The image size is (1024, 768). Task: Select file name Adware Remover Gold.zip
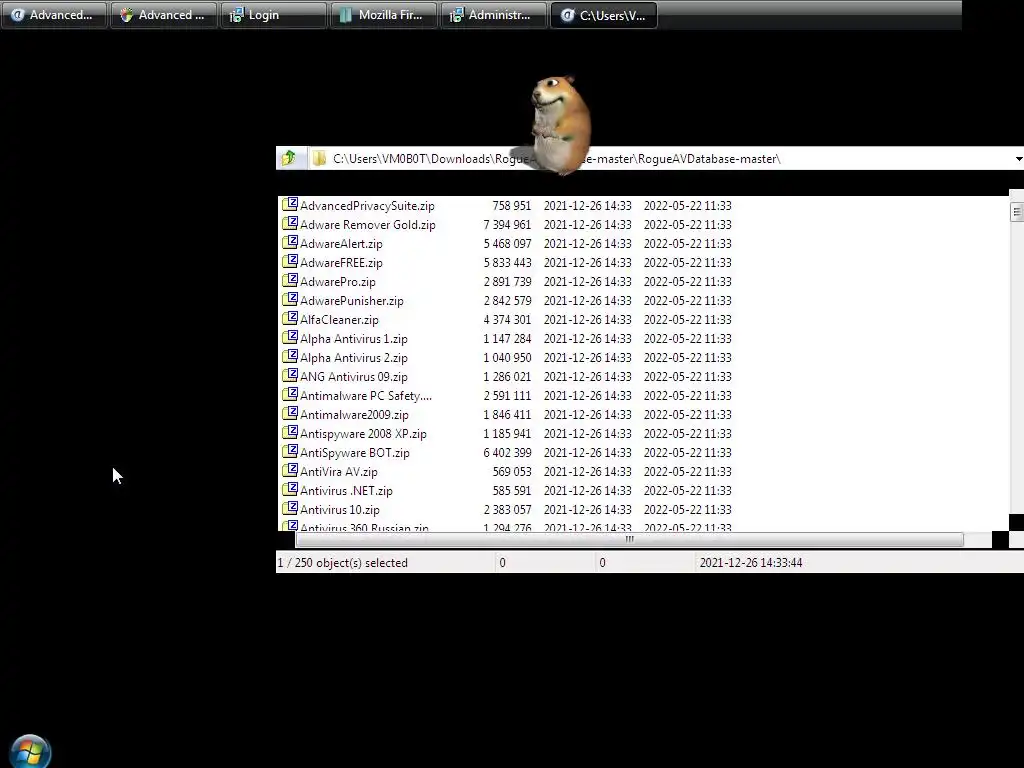click(x=368, y=225)
